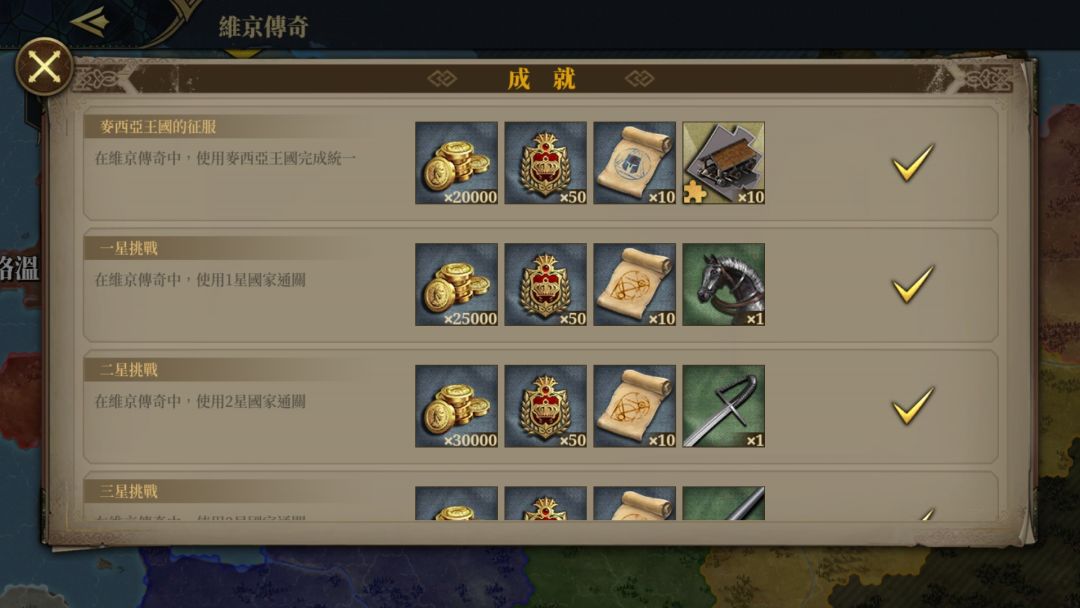Go back using the arrow beside 維京傳奇
This screenshot has height=608, width=1080.
pyautogui.click(x=90, y=21)
